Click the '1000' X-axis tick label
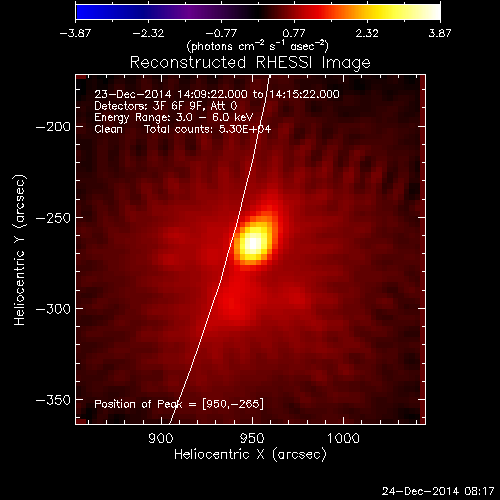The image size is (500, 500). pyautogui.click(x=343, y=438)
